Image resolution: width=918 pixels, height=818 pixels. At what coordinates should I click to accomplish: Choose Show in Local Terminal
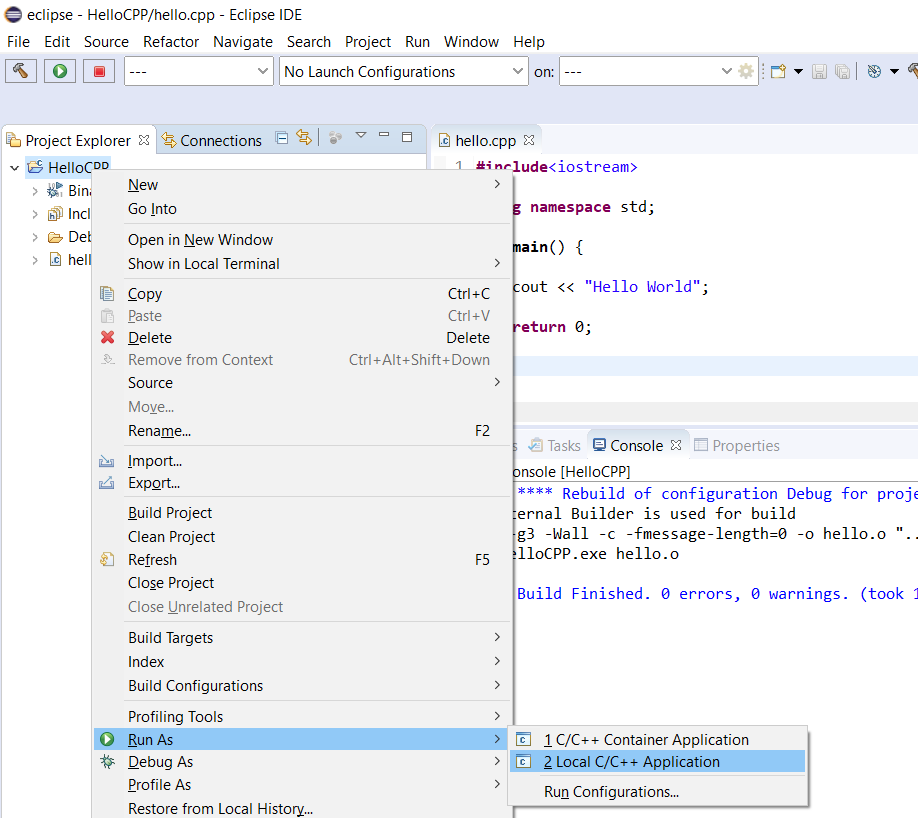tap(302, 263)
